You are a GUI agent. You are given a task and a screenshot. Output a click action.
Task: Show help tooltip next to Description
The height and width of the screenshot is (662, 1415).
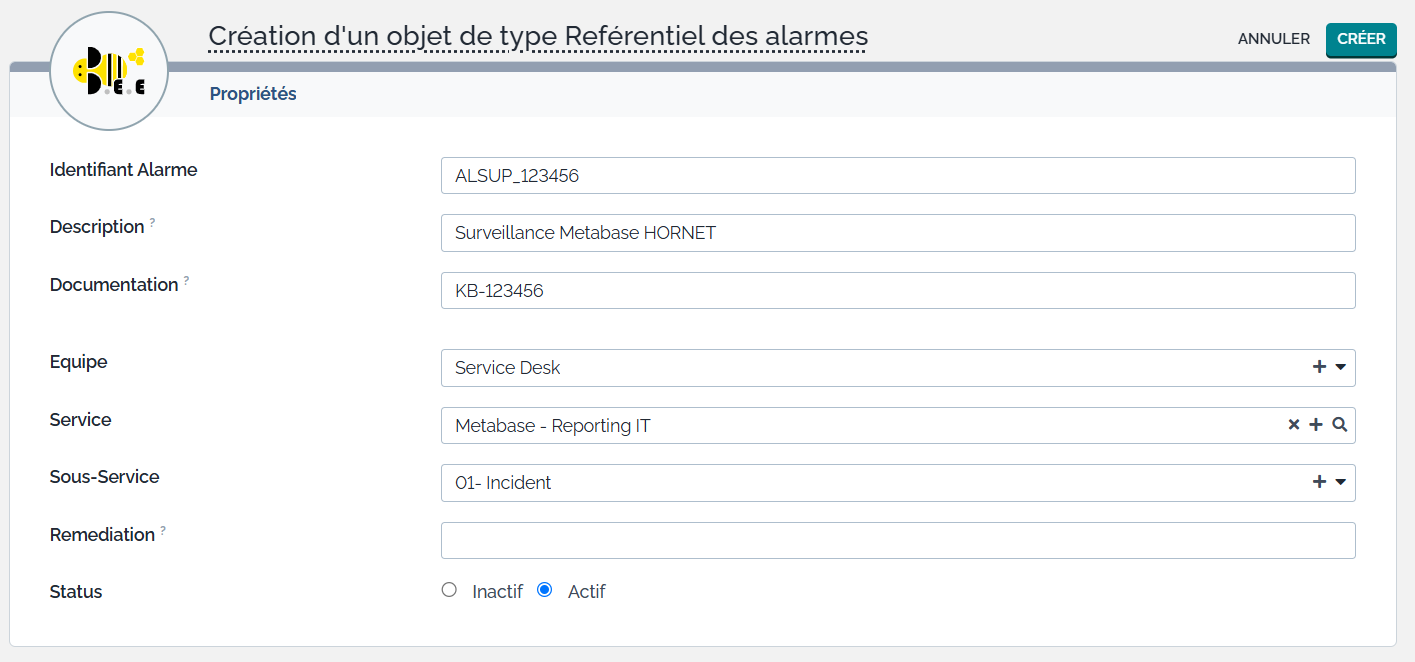152,222
